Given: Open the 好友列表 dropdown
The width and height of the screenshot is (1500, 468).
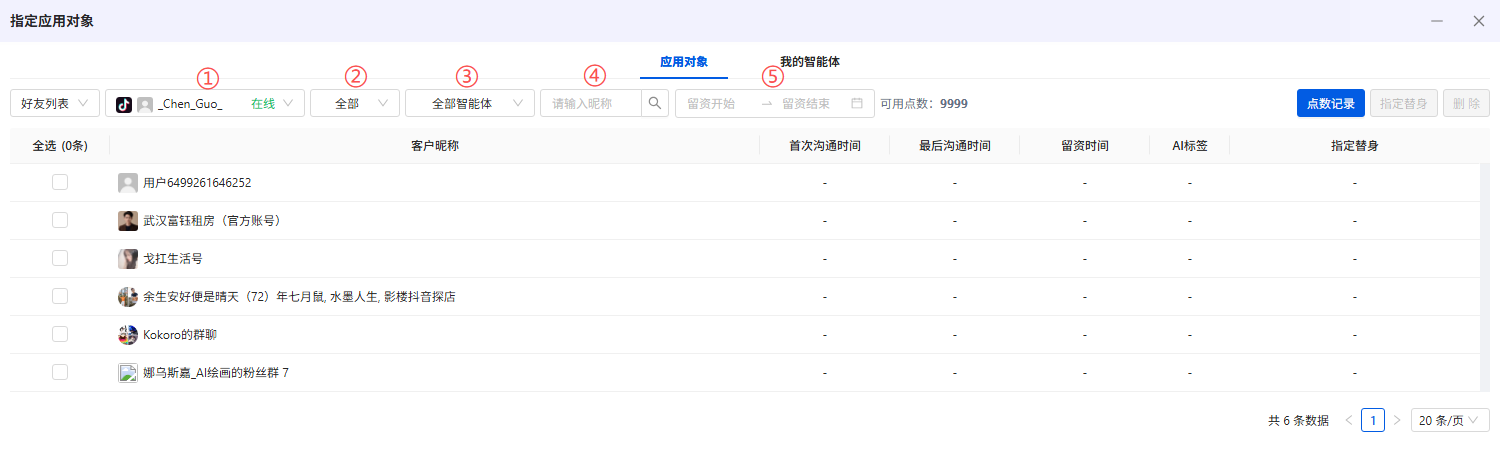Looking at the screenshot, I should [55, 103].
